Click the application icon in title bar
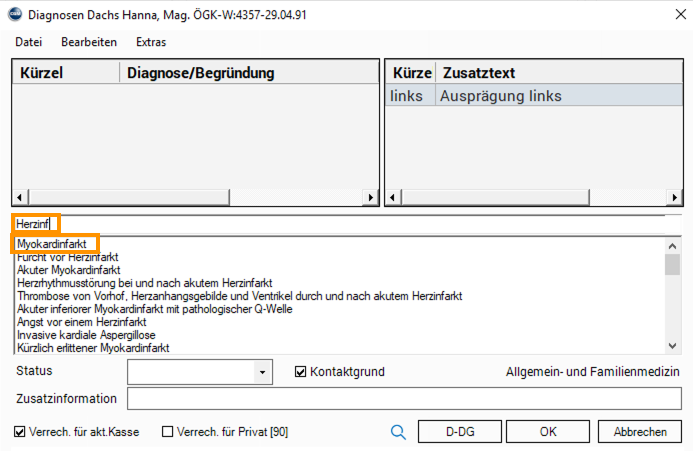 [13, 14]
